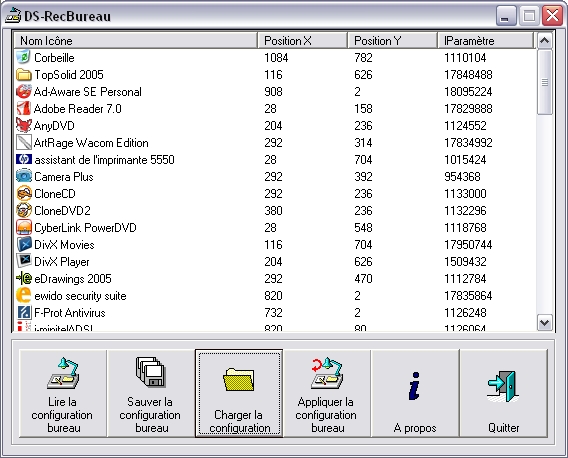Select the DivX Movies icon

[24, 245]
